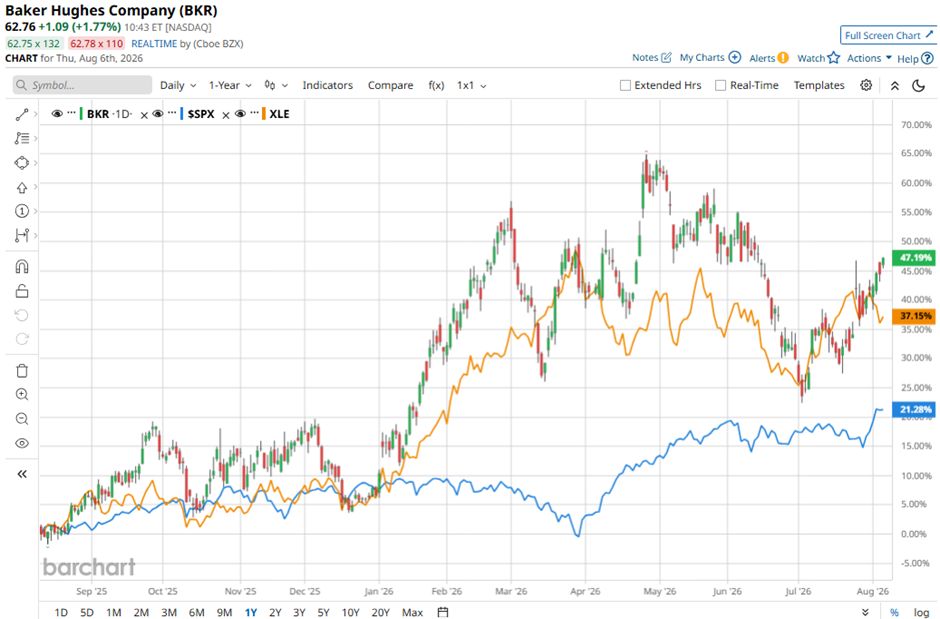The width and height of the screenshot is (940, 619).
Task: Open the numbered label tool
Action: click(22, 211)
